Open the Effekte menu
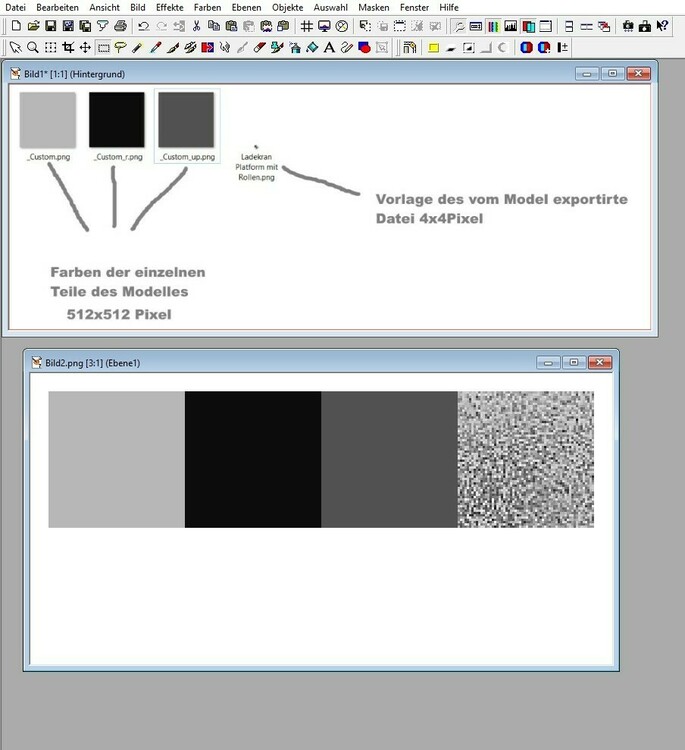The width and height of the screenshot is (685, 750). pyautogui.click(x=170, y=8)
